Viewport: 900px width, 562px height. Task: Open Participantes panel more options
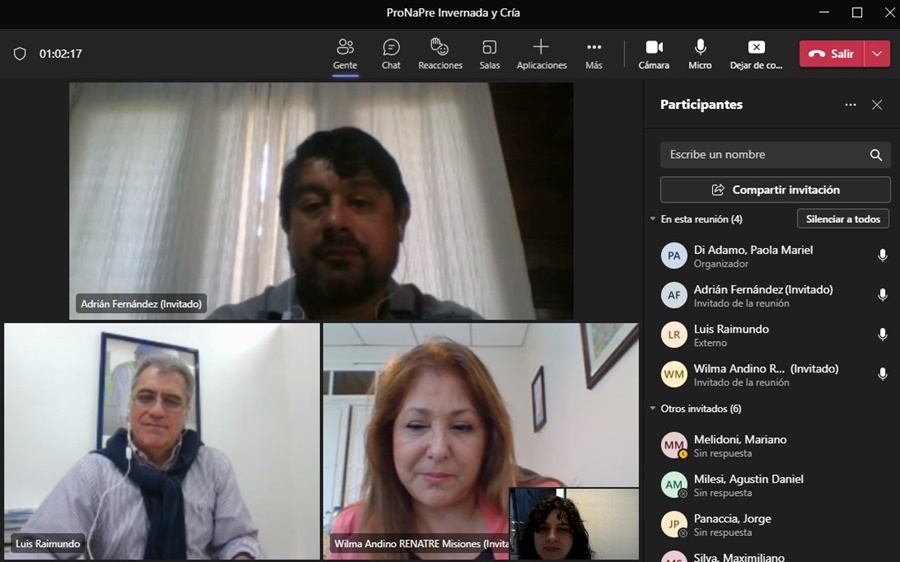pyautogui.click(x=850, y=105)
